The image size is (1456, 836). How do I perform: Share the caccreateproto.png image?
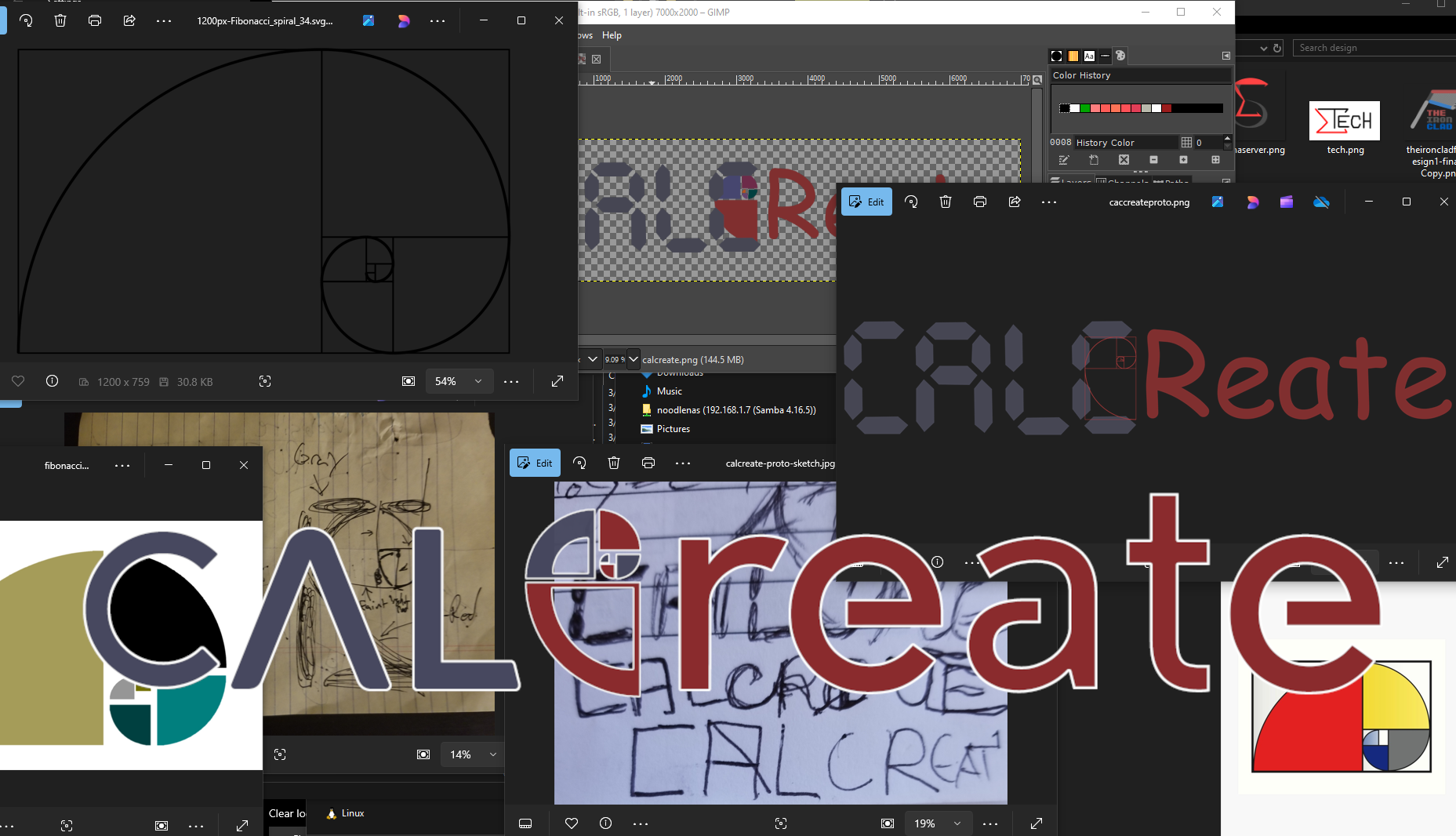pyautogui.click(x=1014, y=202)
